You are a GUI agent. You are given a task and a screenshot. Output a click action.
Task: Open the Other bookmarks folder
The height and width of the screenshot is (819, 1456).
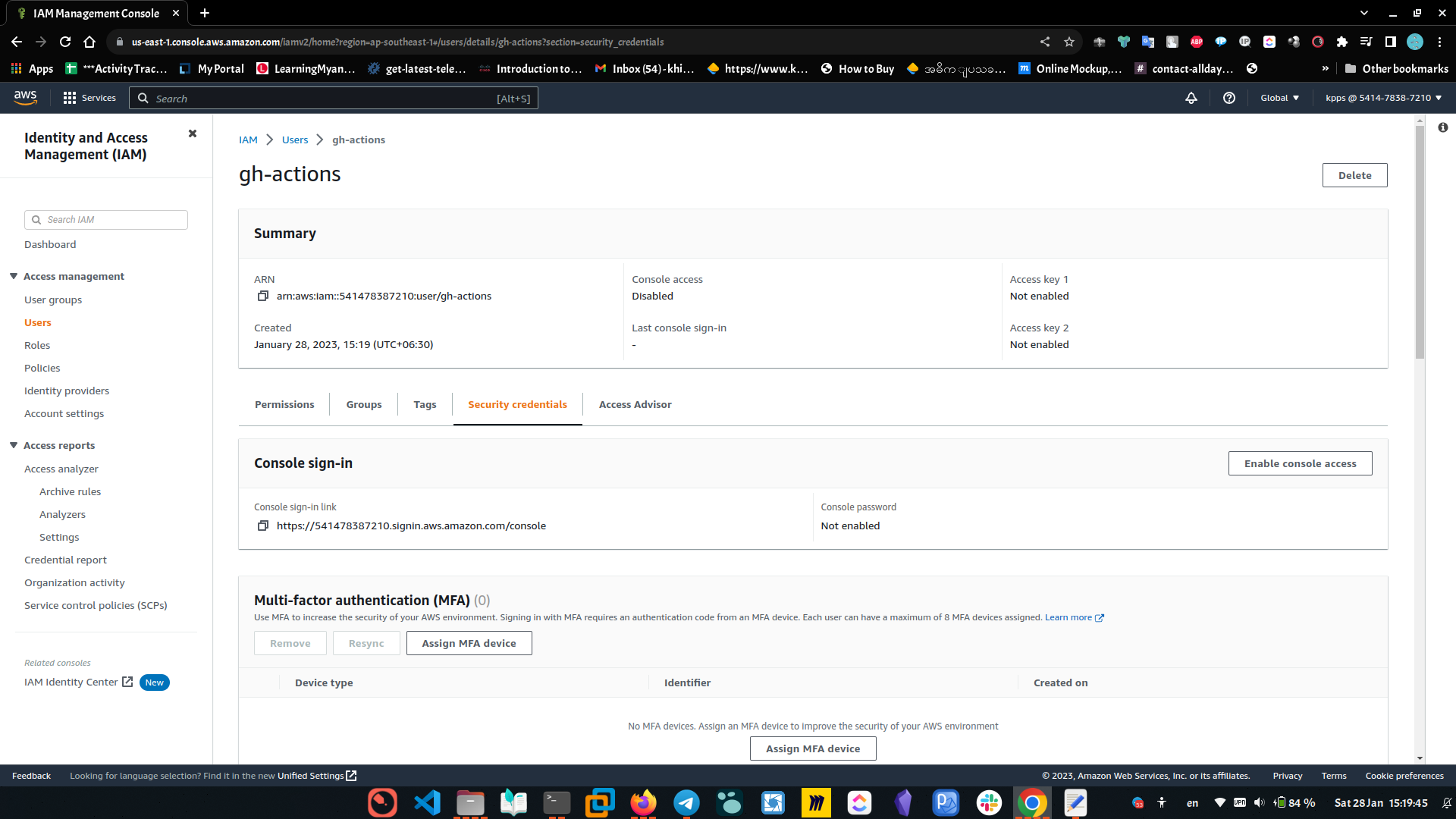click(1397, 68)
